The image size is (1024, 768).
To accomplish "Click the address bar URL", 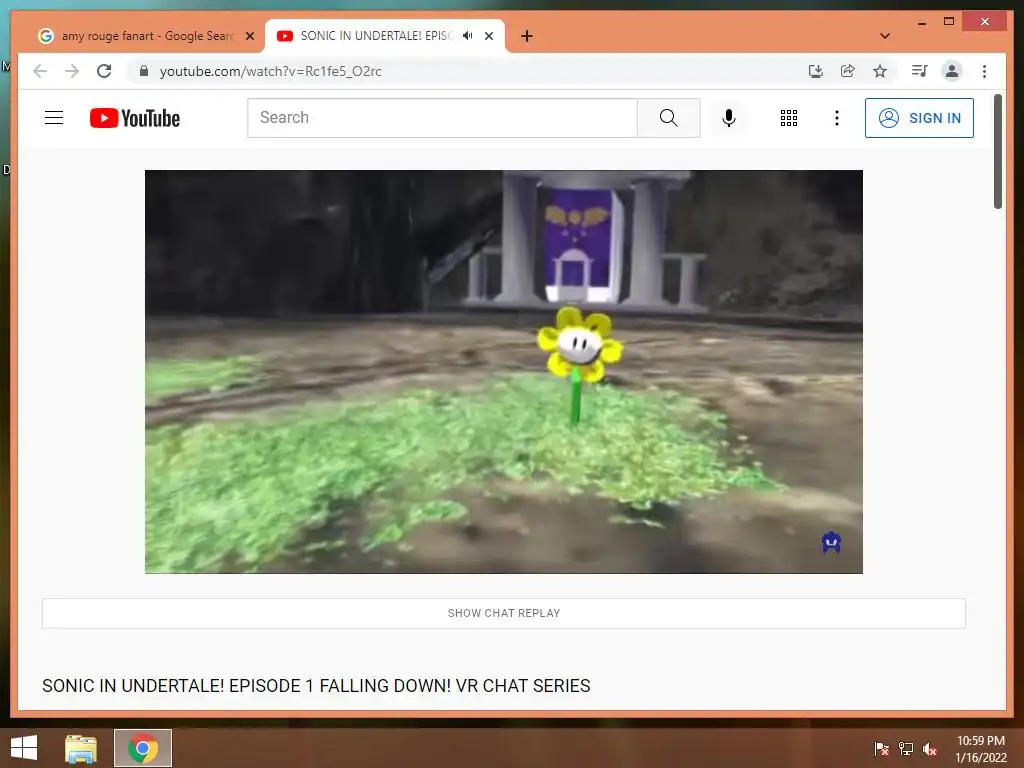I will click(x=270, y=71).
